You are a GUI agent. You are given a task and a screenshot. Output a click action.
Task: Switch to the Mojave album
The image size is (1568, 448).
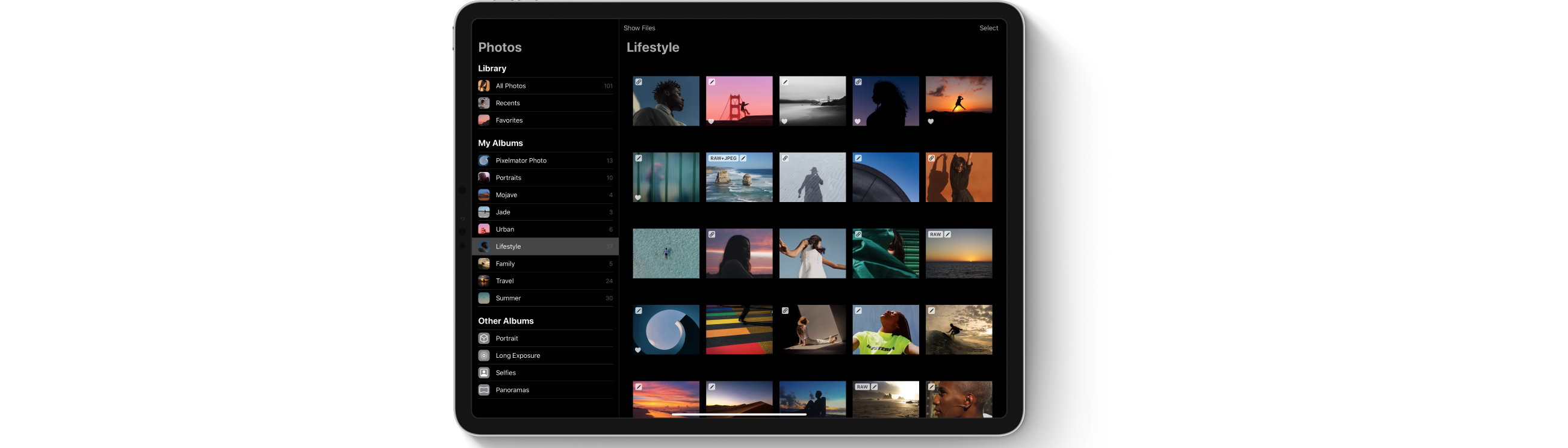(x=506, y=195)
